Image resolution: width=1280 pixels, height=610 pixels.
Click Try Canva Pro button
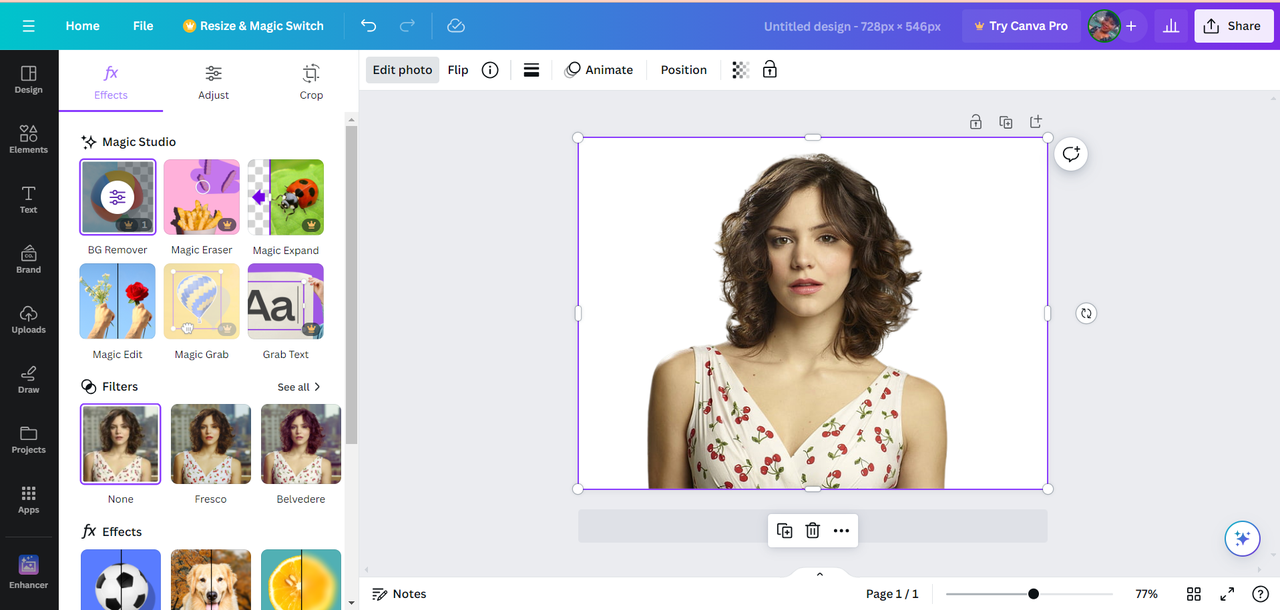click(x=1021, y=26)
